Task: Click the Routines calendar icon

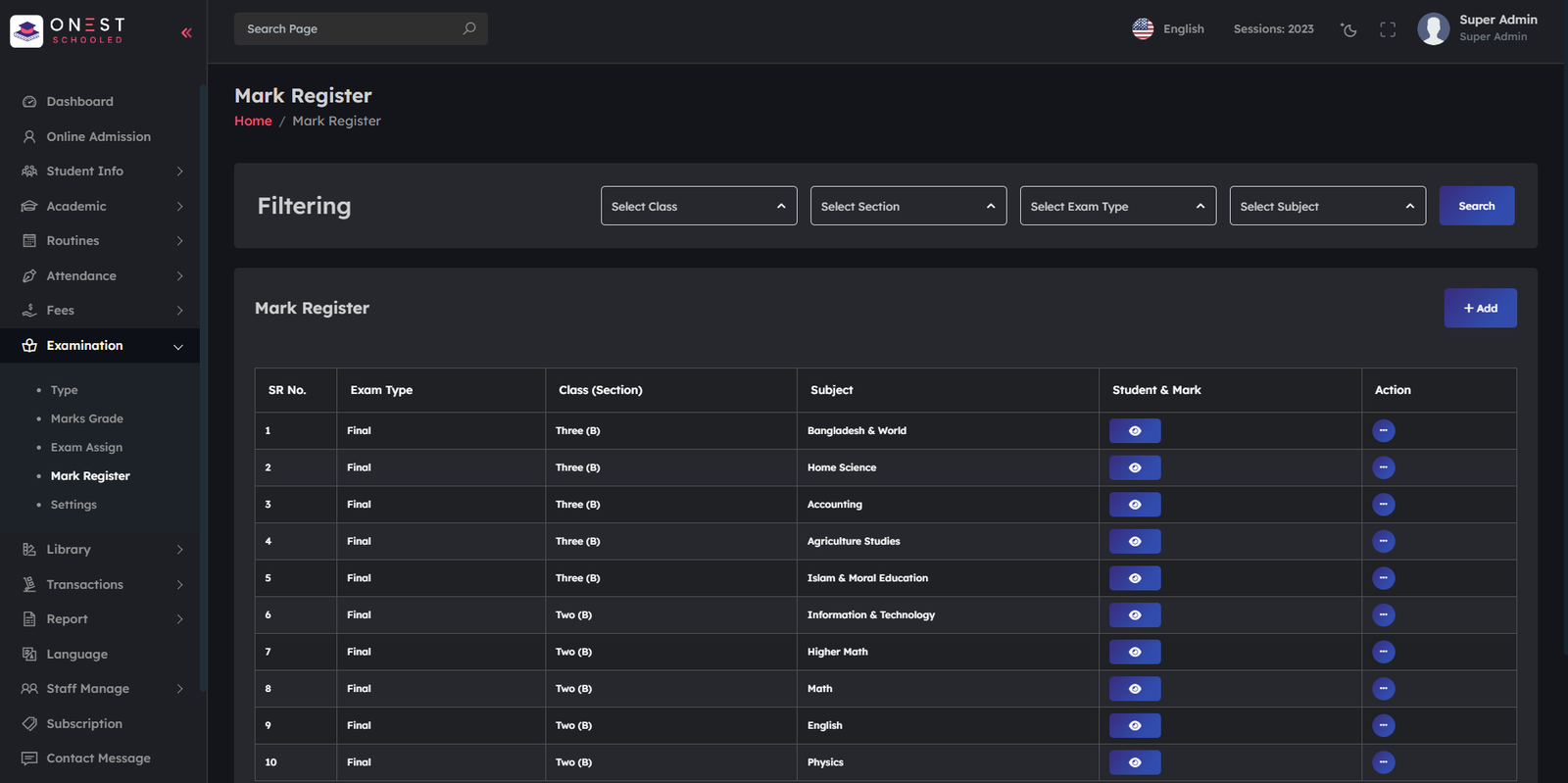Action: pos(29,240)
